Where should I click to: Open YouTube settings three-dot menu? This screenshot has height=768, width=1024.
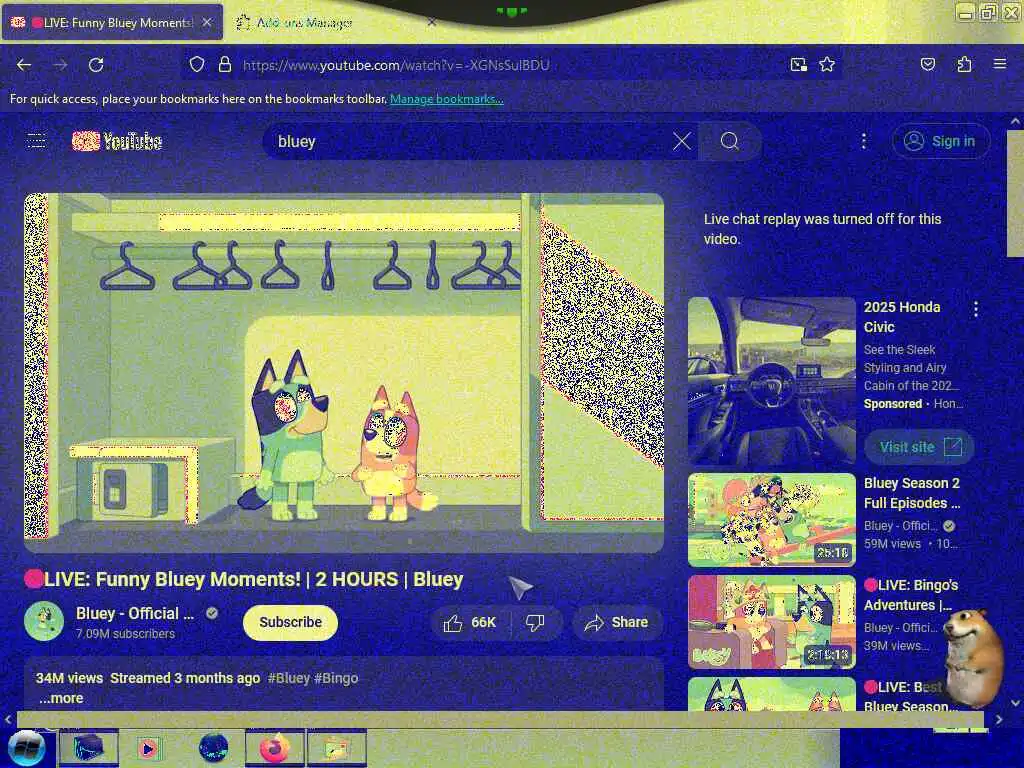click(863, 141)
